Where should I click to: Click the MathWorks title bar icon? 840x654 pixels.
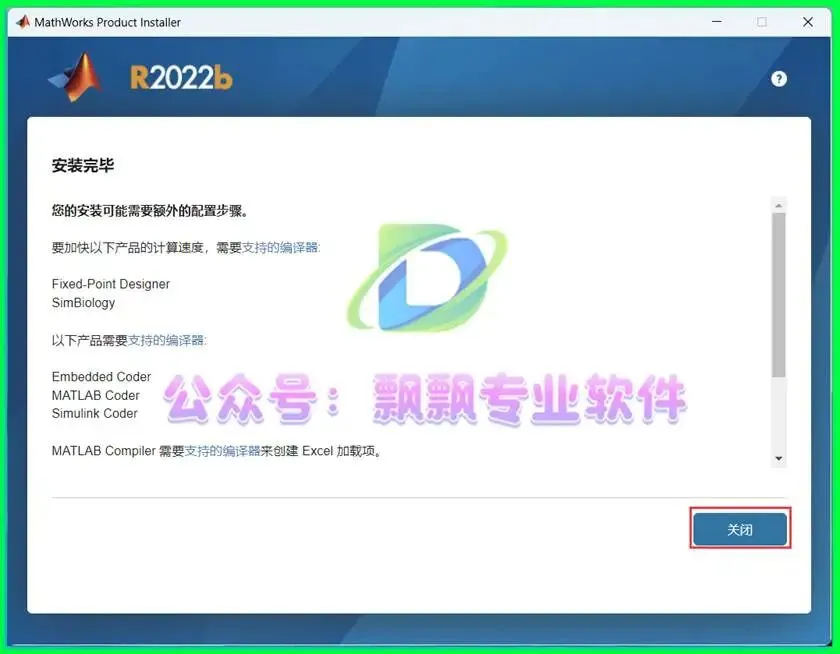point(23,22)
